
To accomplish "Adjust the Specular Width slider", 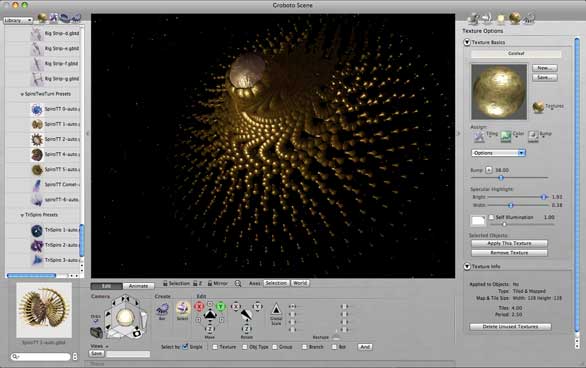I will (511, 205).
